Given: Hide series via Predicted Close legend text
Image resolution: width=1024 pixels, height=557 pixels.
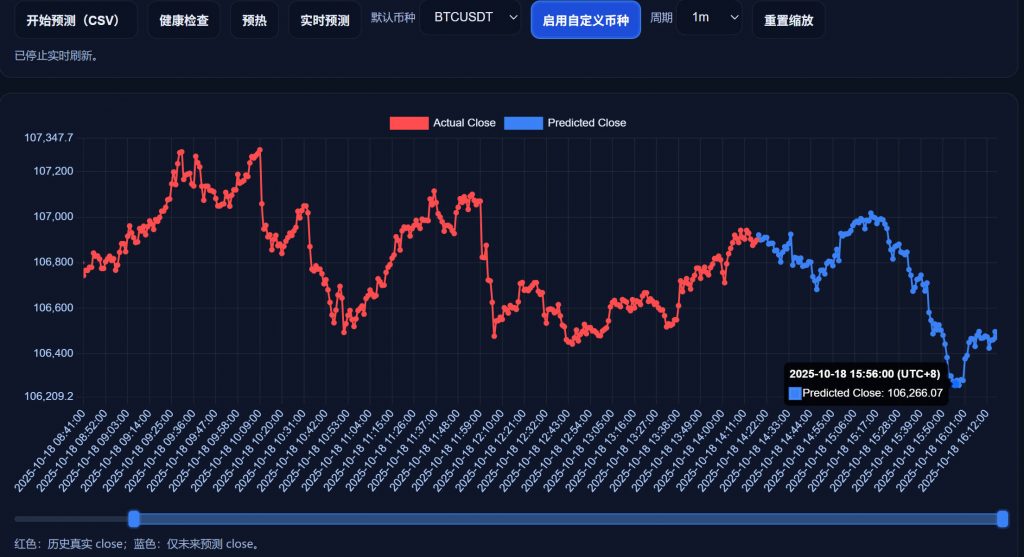Looking at the screenshot, I should [x=587, y=123].
